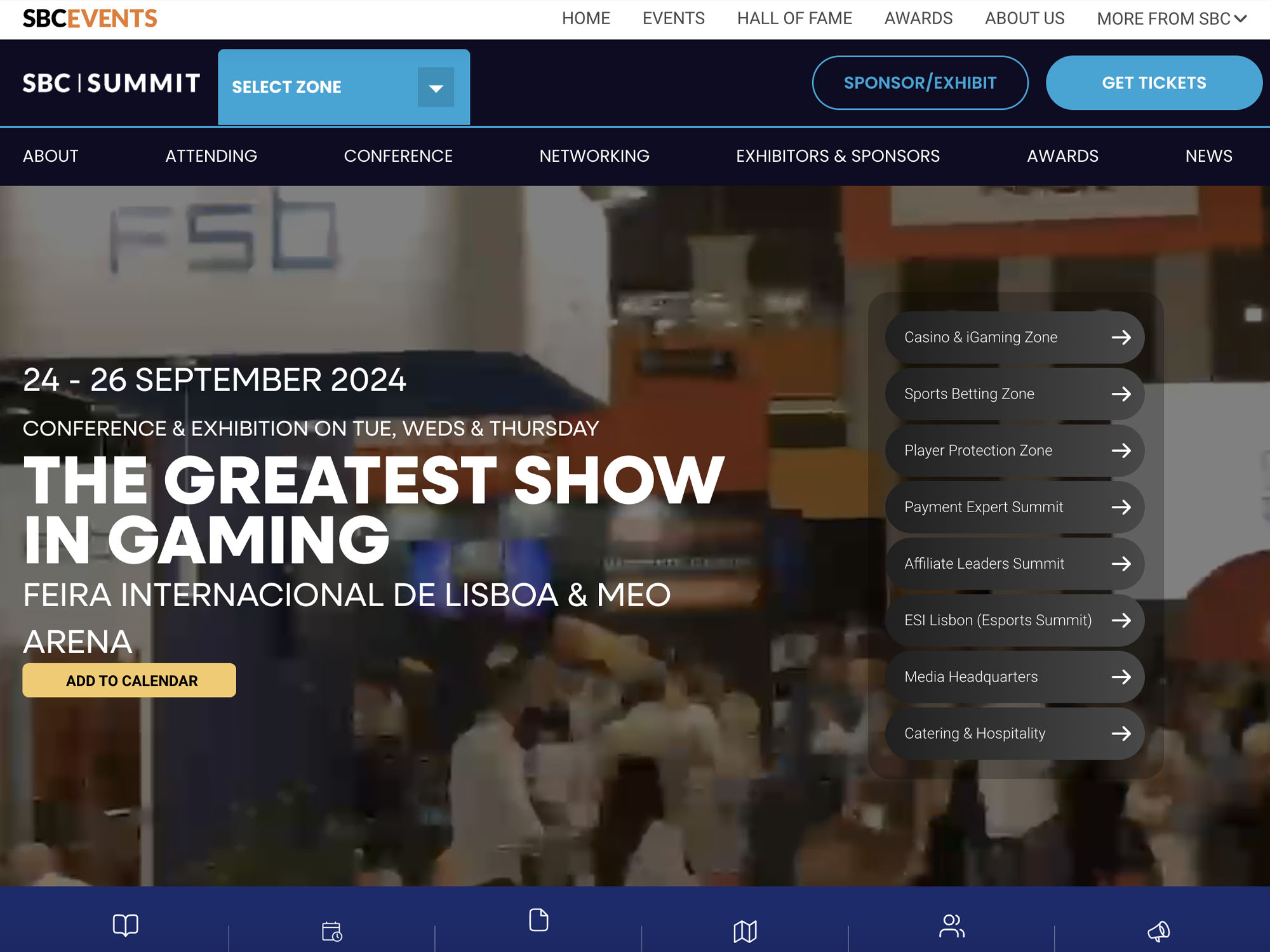Open the Media Headquarters link
Image resolution: width=1270 pixels, height=952 pixels.
[x=1015, y=677]
